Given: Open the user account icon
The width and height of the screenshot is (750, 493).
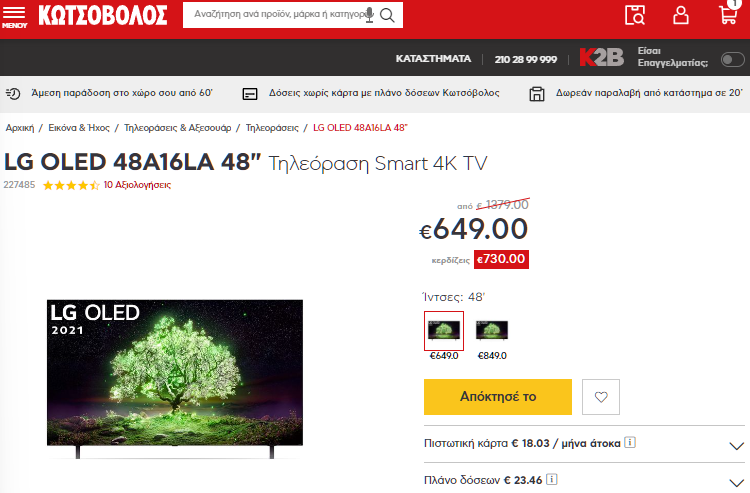Looking at the screenshot, I should pos(681,15).
